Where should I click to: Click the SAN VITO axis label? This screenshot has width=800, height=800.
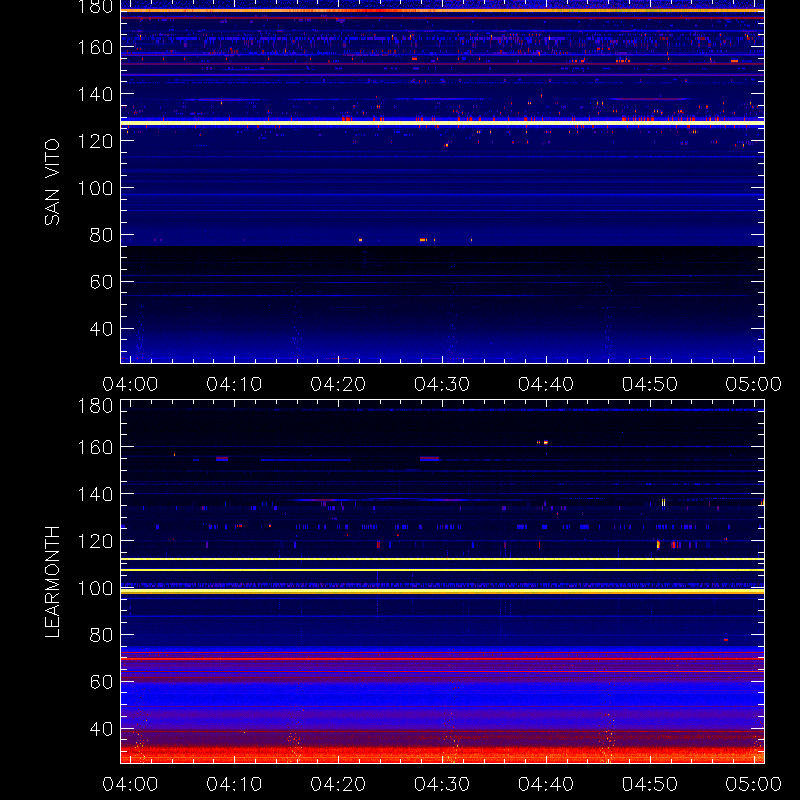[52, 182]
